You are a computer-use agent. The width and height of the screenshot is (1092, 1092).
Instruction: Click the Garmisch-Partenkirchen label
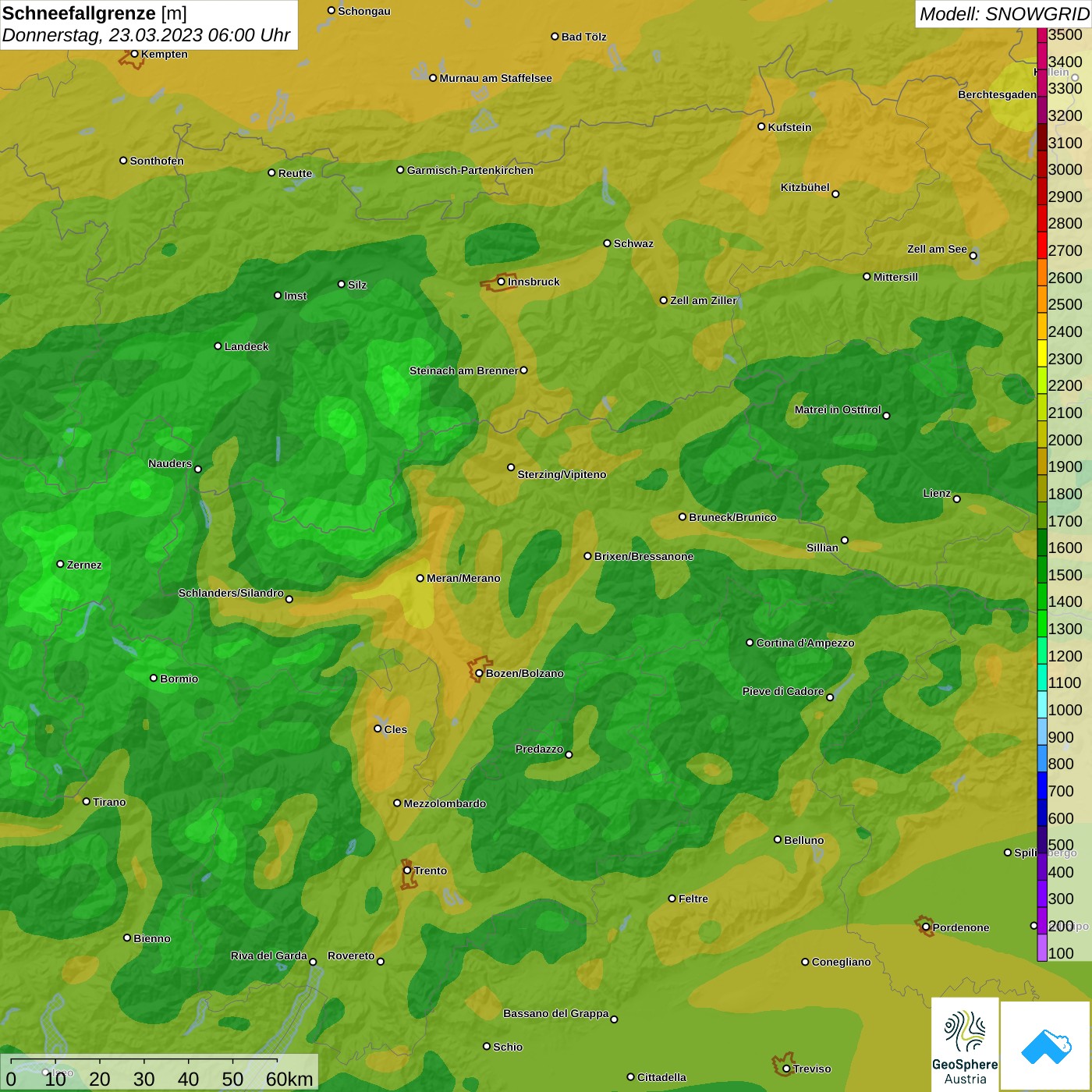point(470,170)
